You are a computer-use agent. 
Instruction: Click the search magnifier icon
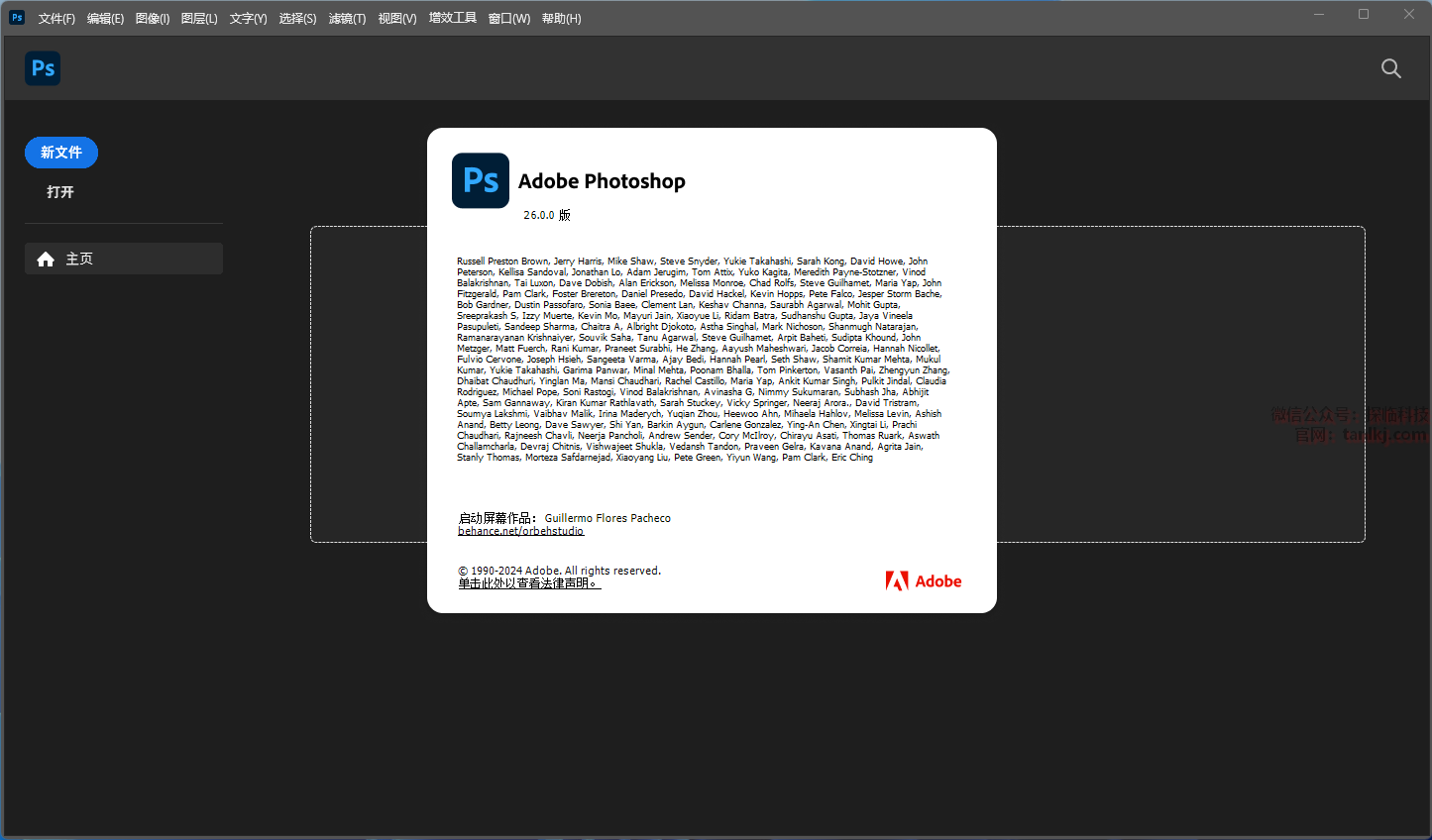(1391, 68)
